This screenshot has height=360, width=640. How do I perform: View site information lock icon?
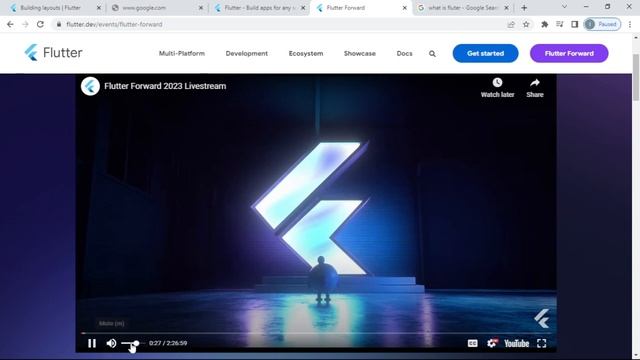pyautogui.click(x=59, y=24)
